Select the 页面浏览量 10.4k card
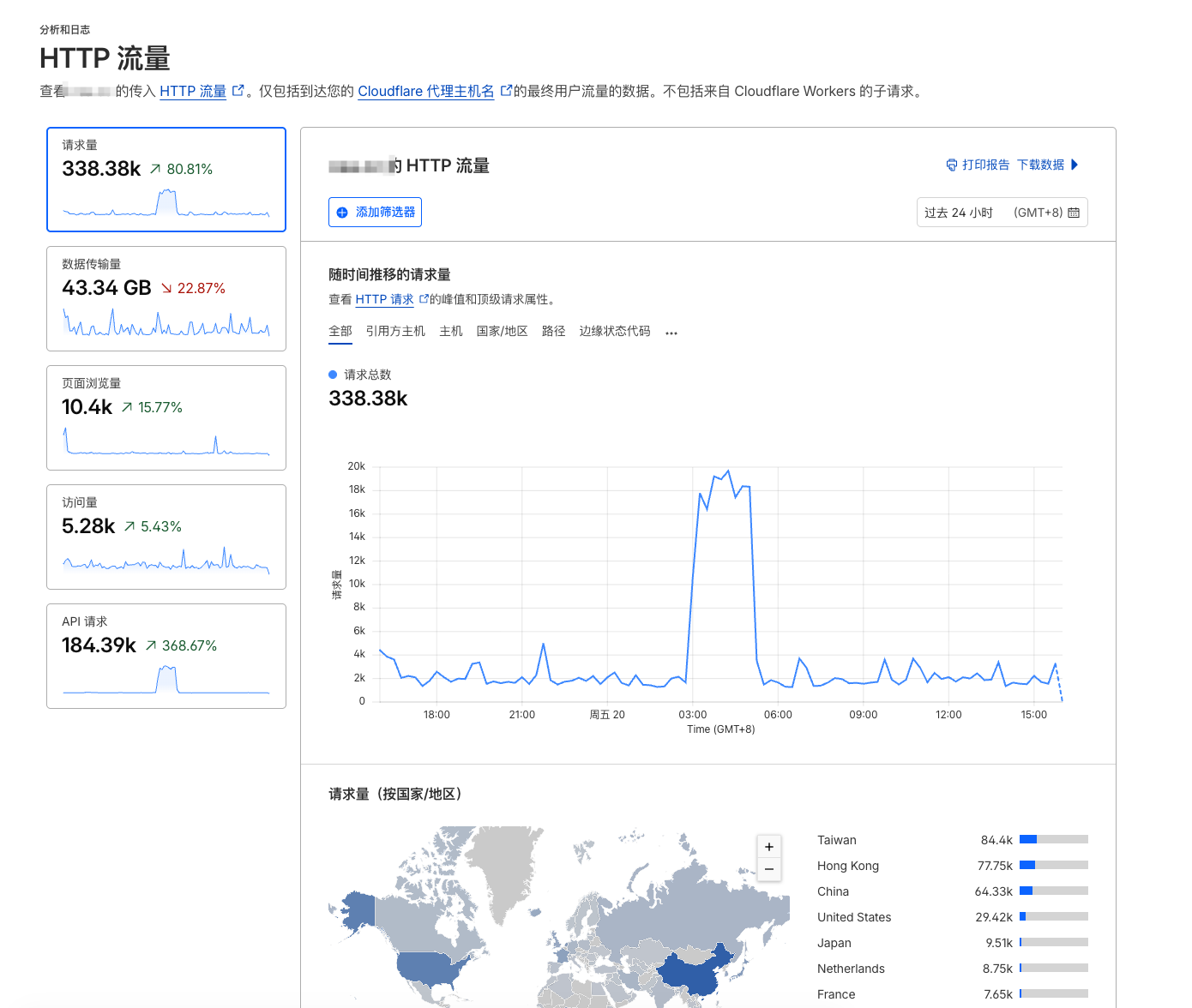The width and height of the screenshot is (1192, 1008). coord(166,417)
